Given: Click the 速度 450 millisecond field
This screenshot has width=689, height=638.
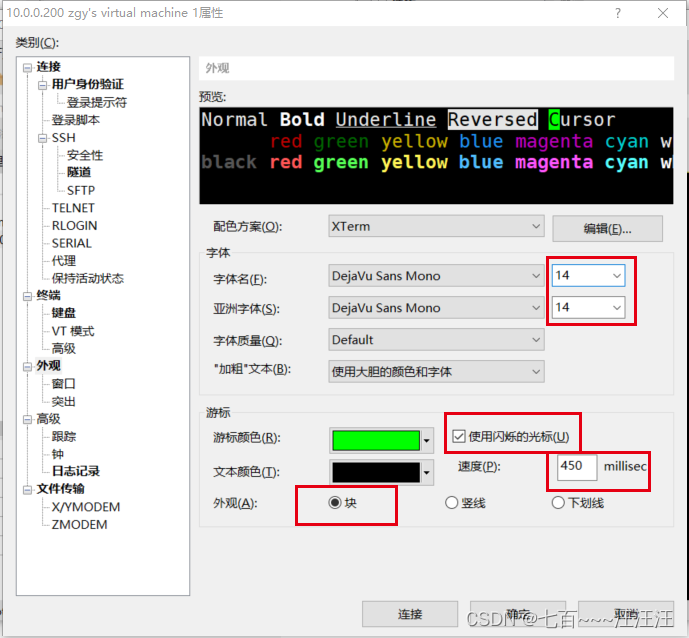Looking at the screenshot, I should [577, 467].
